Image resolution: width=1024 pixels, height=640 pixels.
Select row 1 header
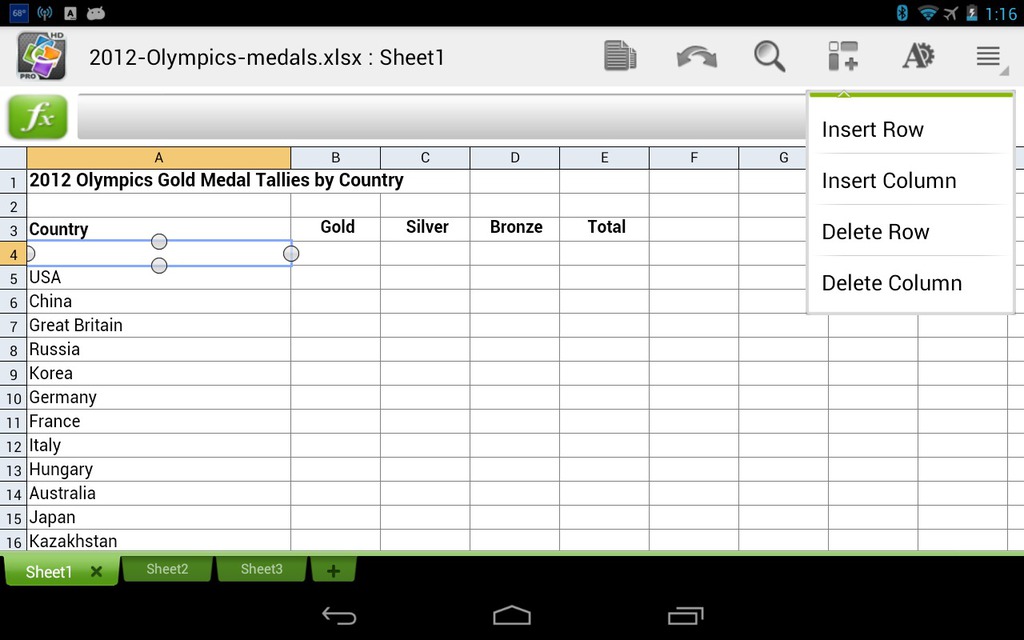13,182
